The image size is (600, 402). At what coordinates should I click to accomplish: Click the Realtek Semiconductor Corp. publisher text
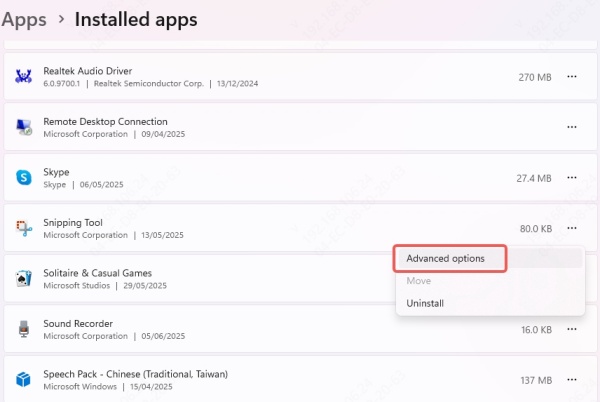(x=149, y=83)
